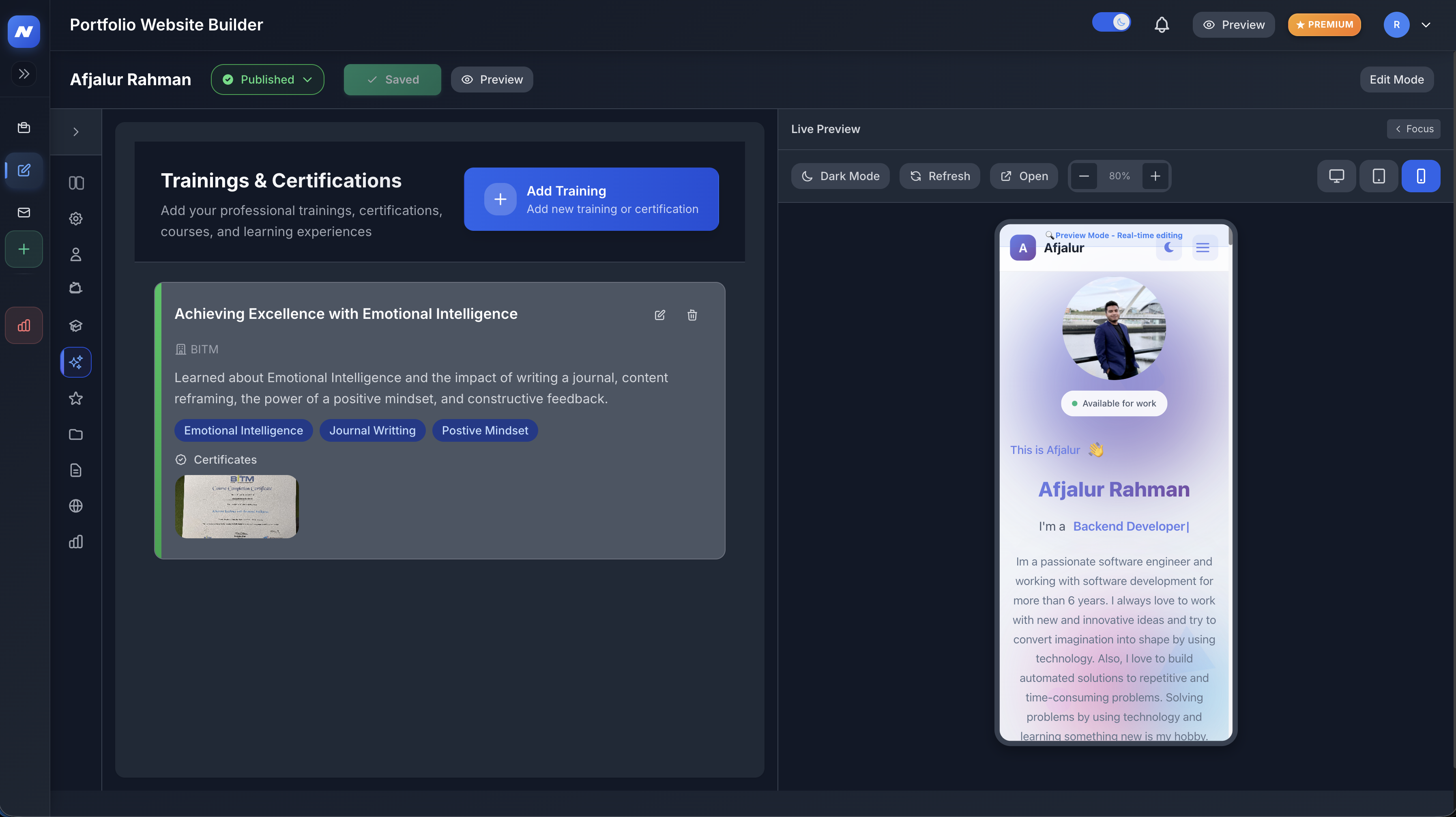Click the Focus button in Live Preview
Screen dimensions: 1456x817
point(1413,128)
